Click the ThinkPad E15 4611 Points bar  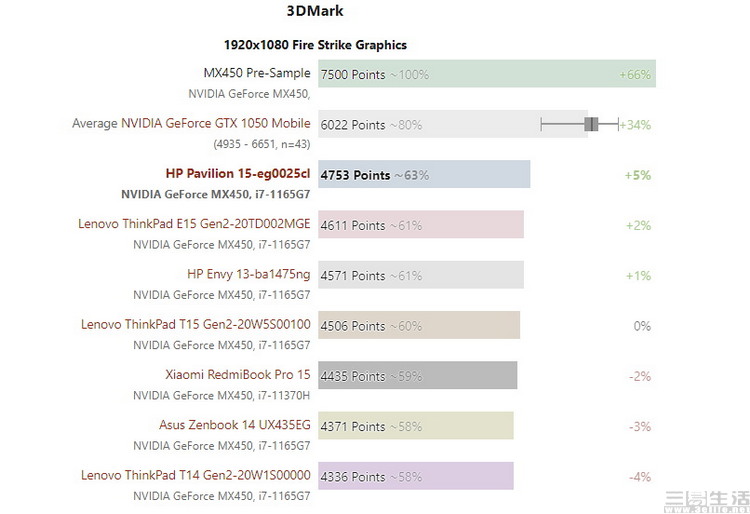(421, 225)
